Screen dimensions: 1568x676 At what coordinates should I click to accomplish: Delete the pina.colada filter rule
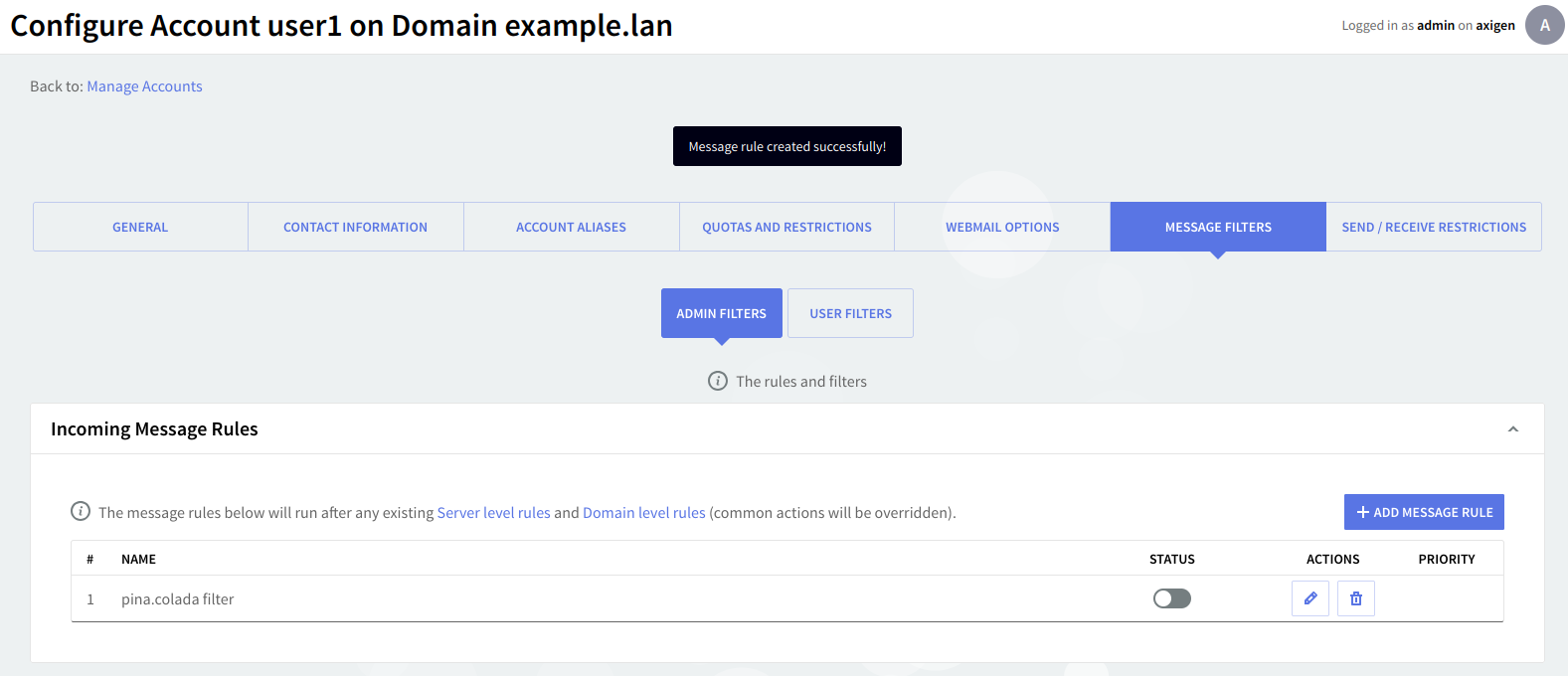1356,598
